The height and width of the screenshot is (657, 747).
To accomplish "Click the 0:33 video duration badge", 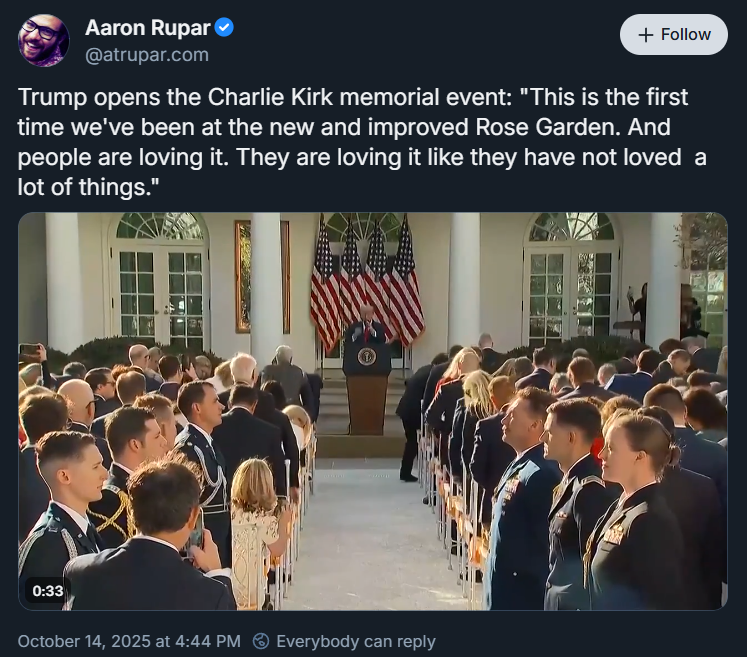I will (48, 590).
